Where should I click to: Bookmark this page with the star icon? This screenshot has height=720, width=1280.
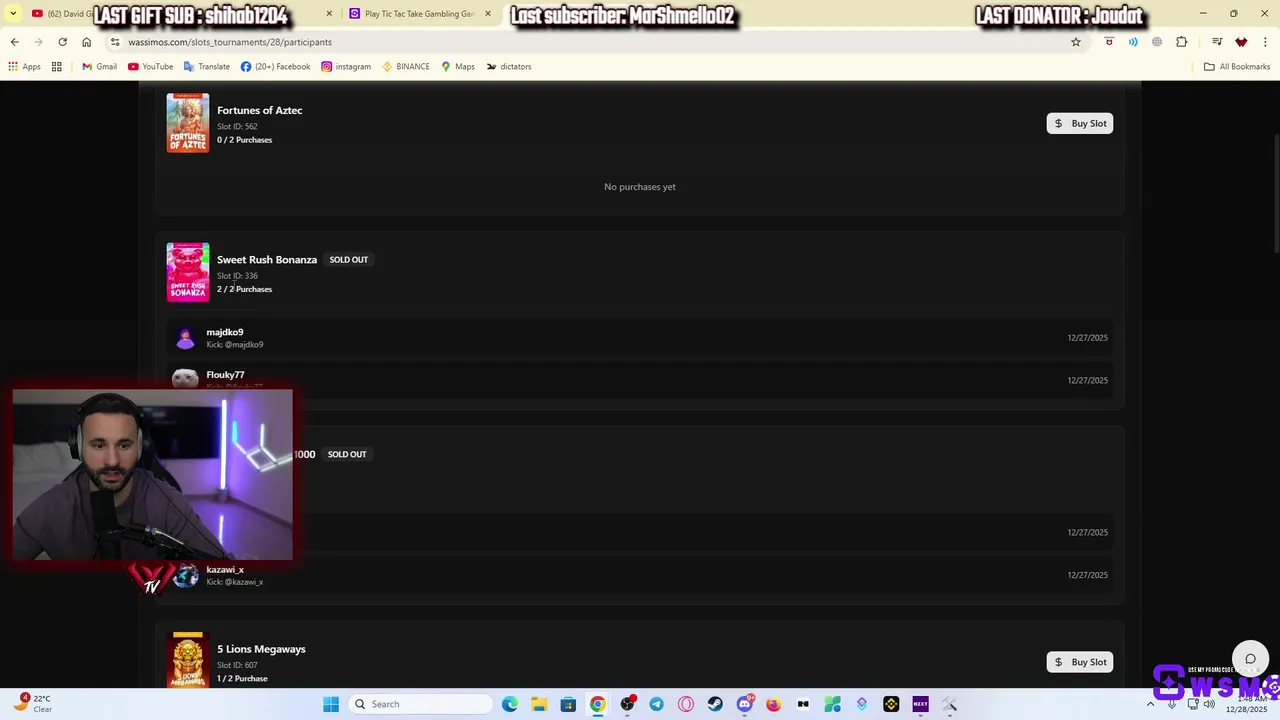coord(1076,42)
